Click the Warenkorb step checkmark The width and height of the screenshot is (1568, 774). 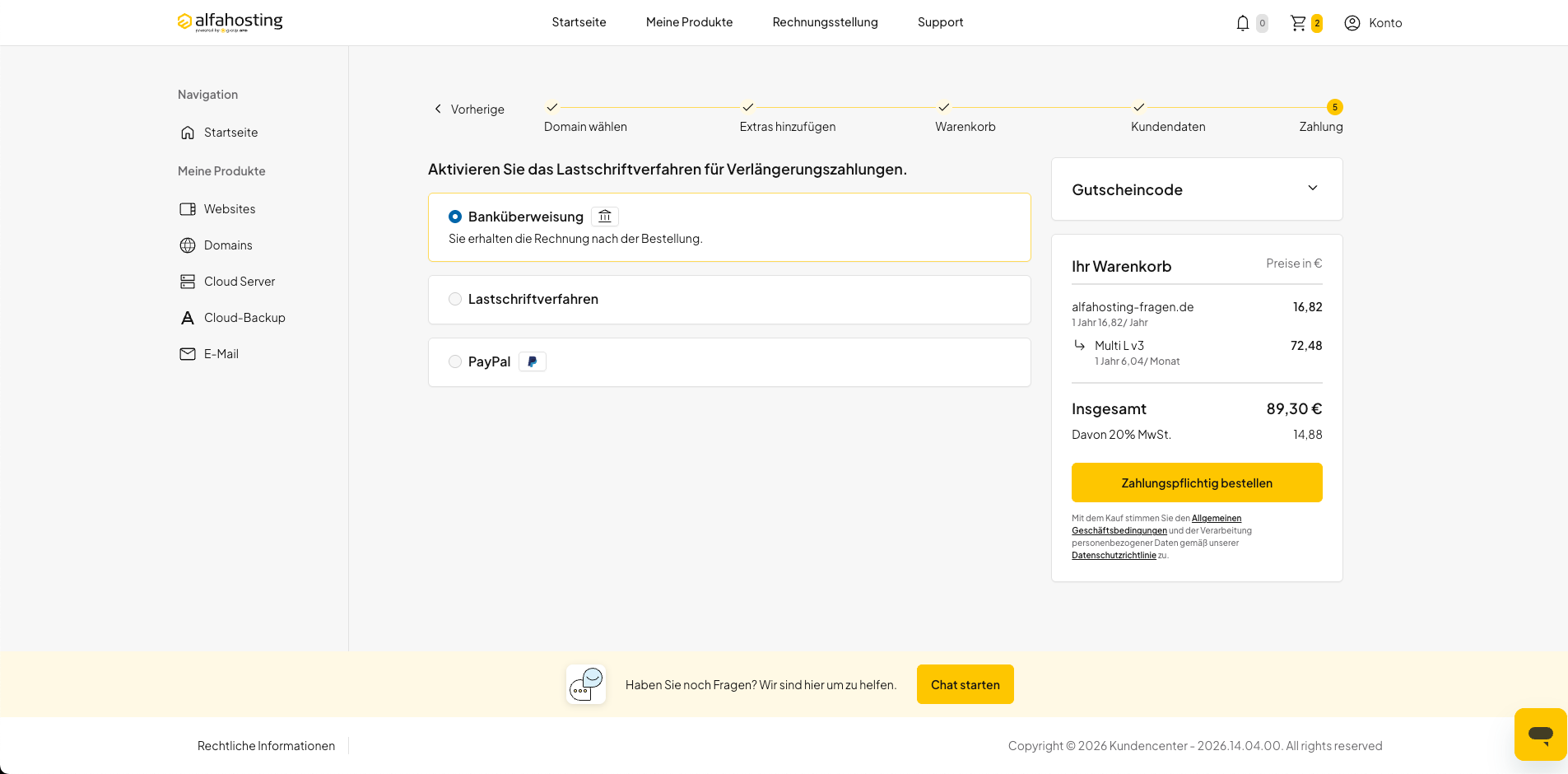click(944, 107)
